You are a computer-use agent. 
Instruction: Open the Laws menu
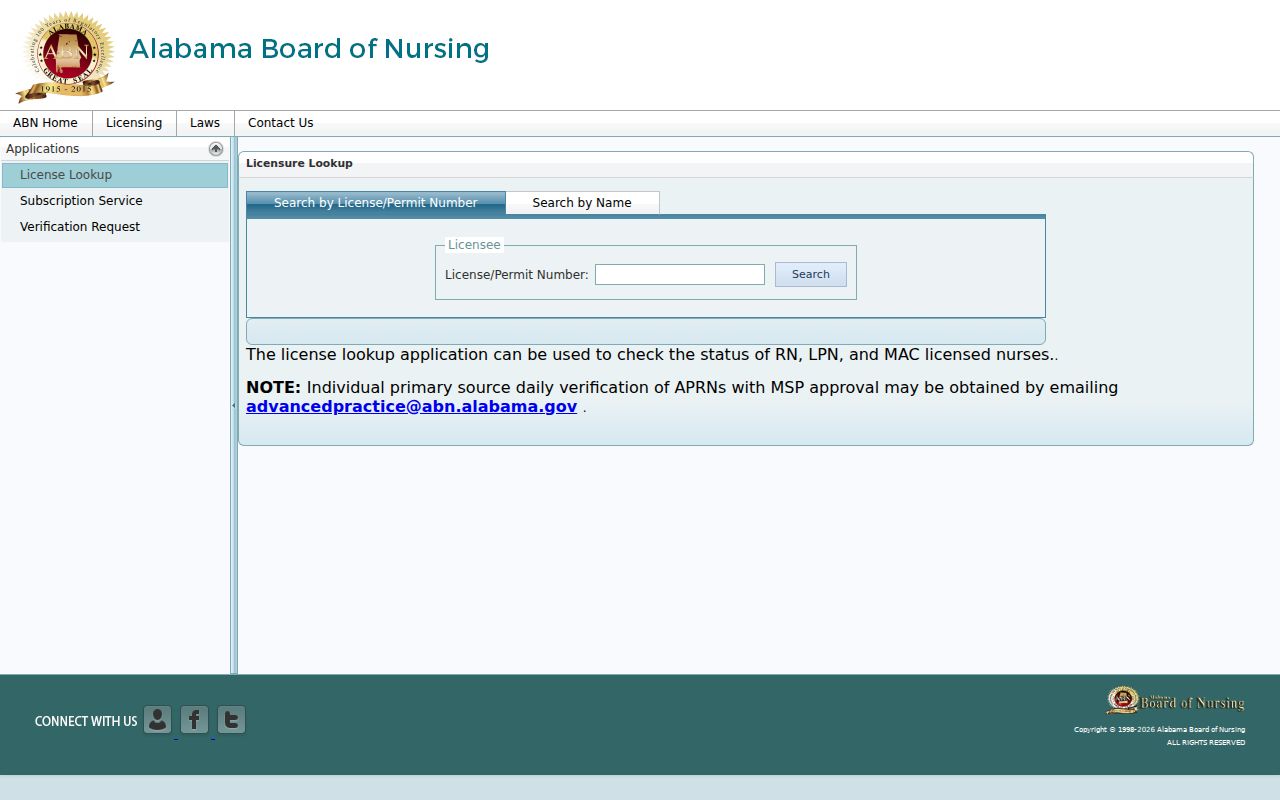[205, 123]
